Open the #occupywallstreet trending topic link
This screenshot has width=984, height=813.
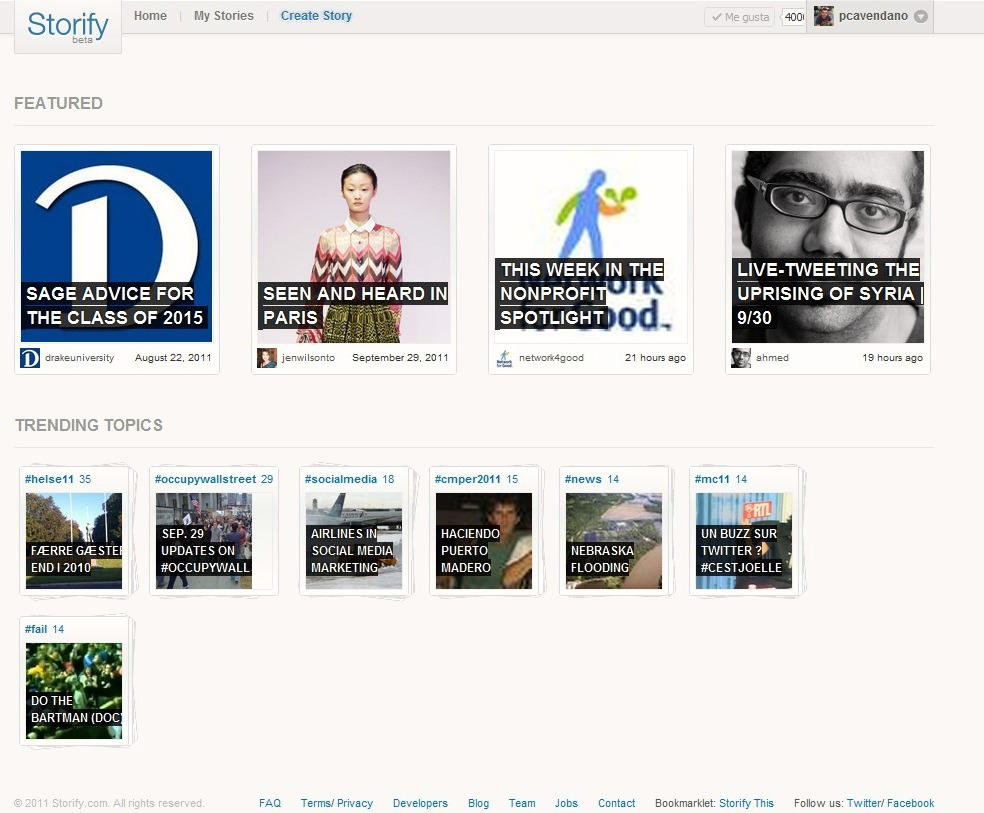(205, 479)
